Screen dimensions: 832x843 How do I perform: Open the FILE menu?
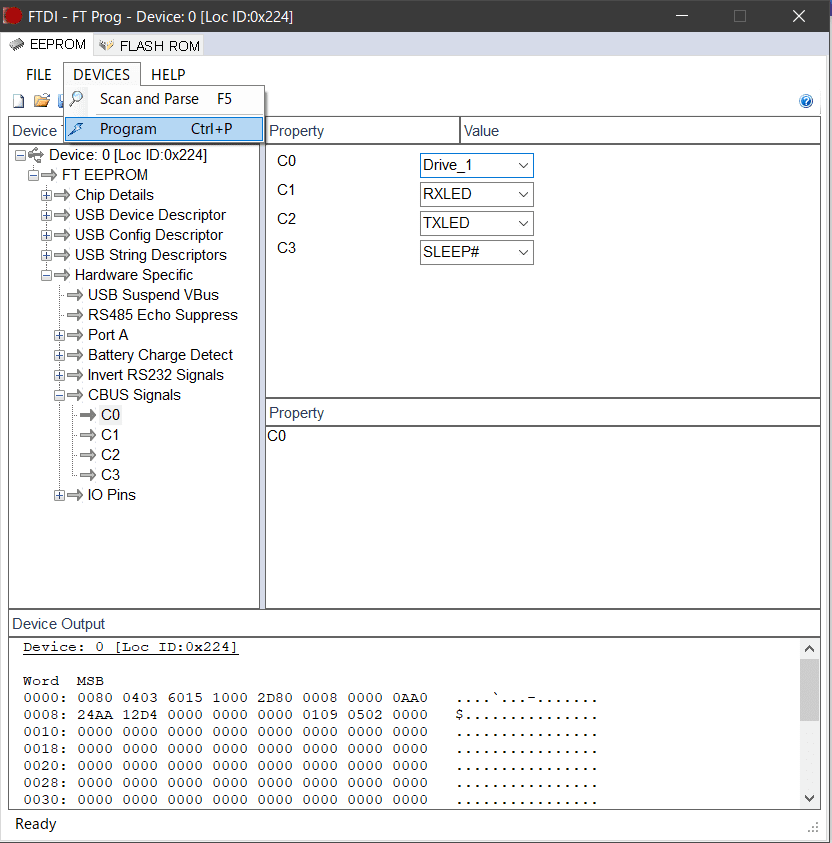(39, 75)
